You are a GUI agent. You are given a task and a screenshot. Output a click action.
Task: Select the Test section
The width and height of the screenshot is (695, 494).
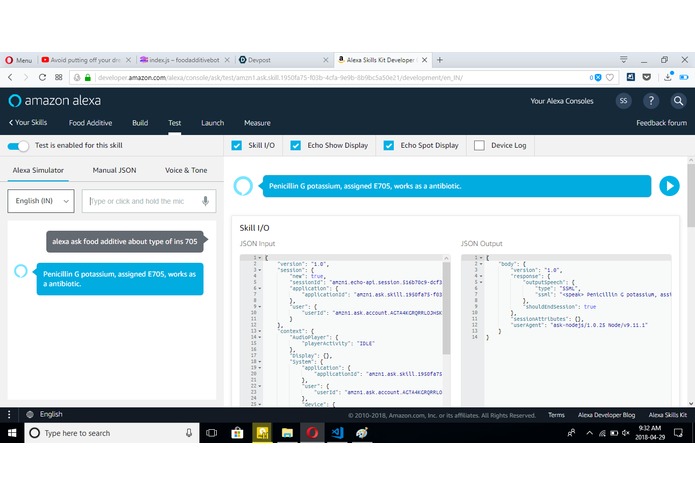tap(174, 123)
